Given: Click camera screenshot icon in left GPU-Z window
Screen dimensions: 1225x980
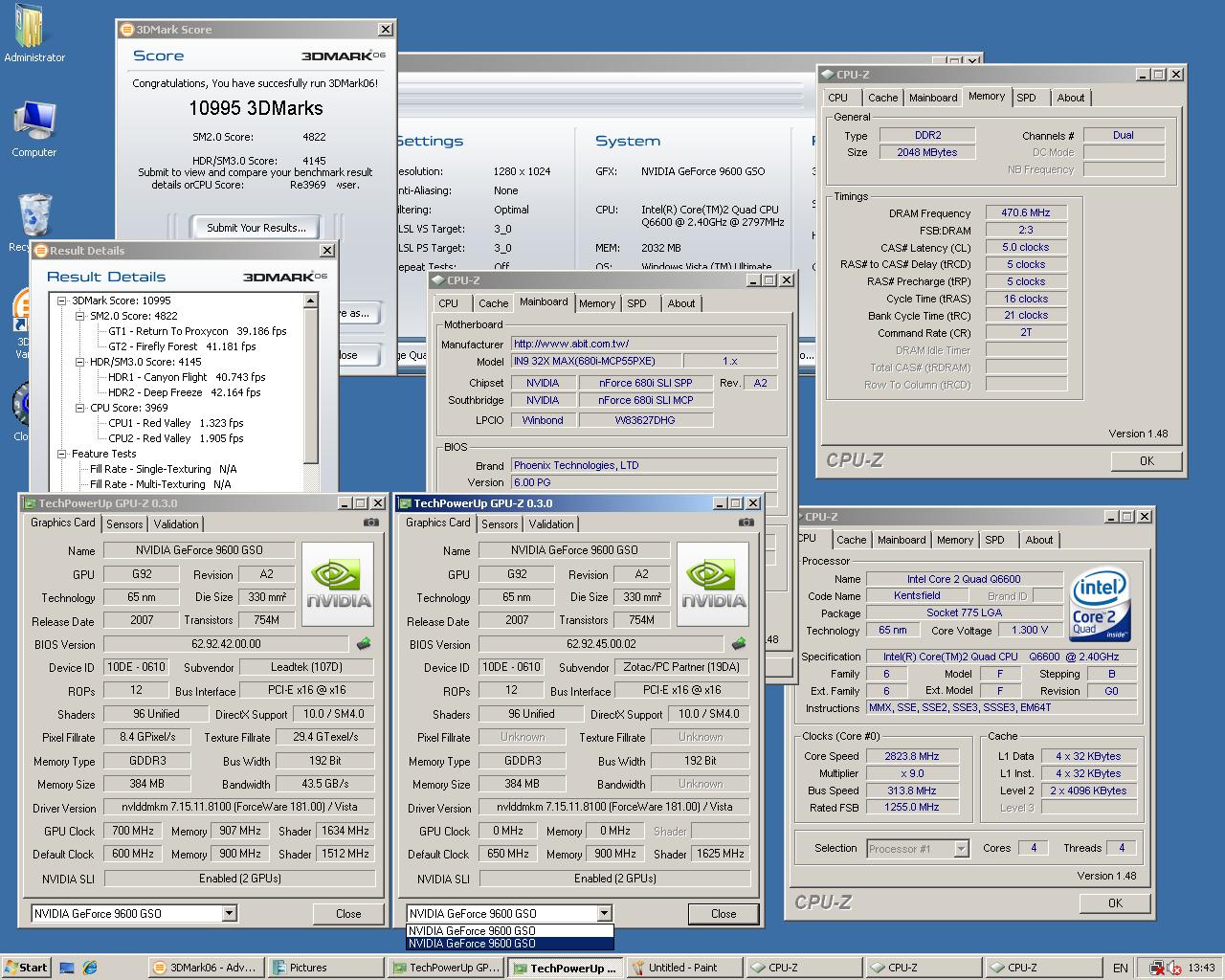Looking at the screenshot, I should 370,523.
